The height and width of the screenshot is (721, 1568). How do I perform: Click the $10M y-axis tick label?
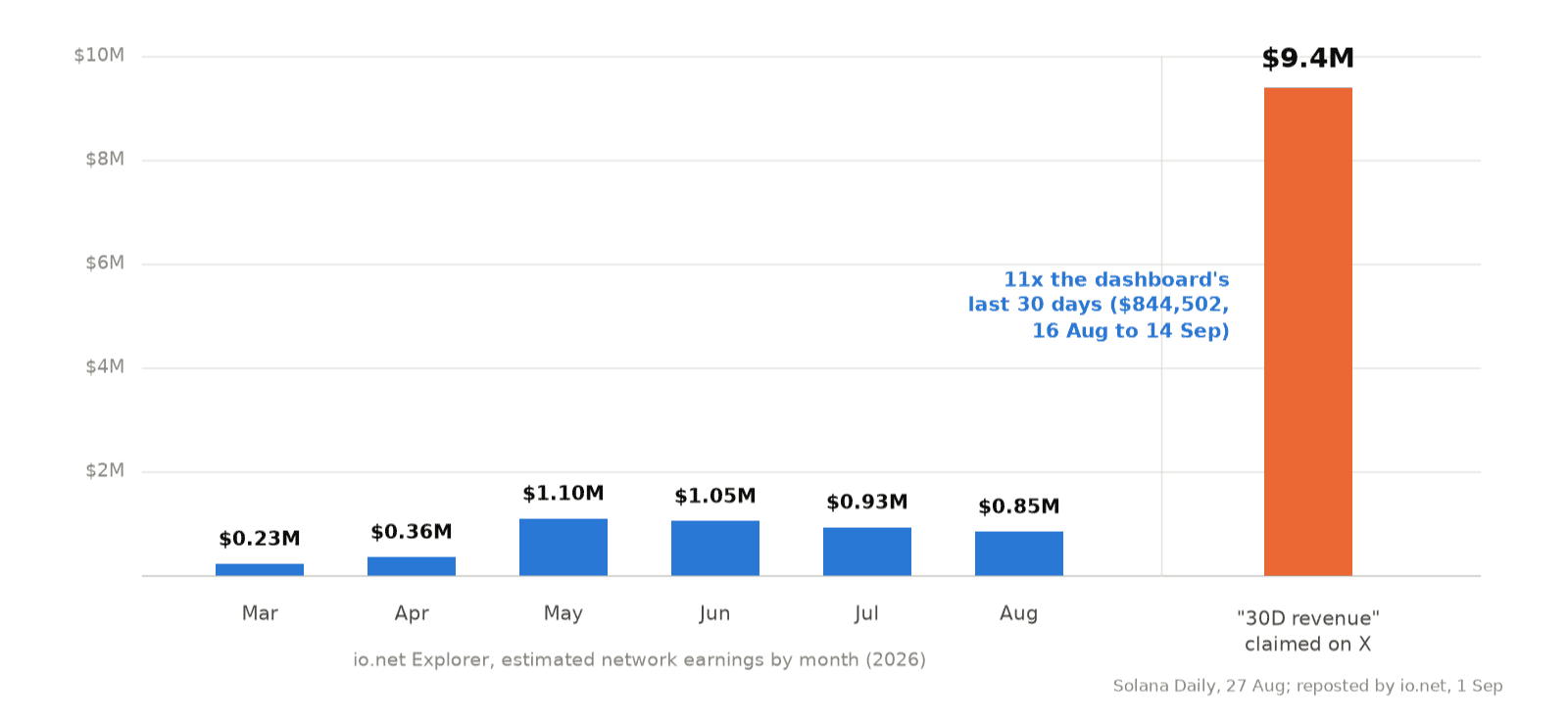coord(99,55)
